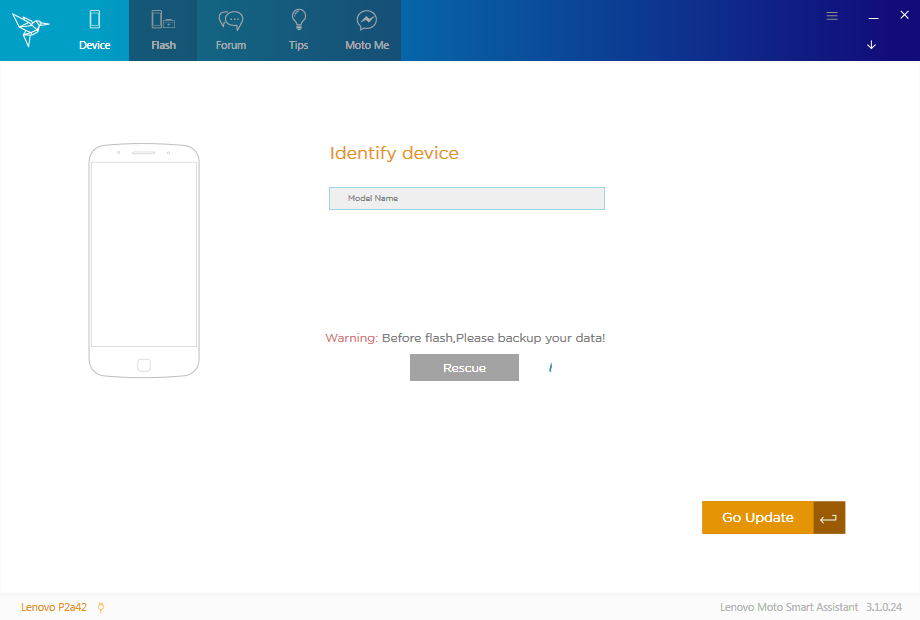Screen dimensions: 920x620
Task: Click the download arrow icon
Action: click(x=871, y=45)
